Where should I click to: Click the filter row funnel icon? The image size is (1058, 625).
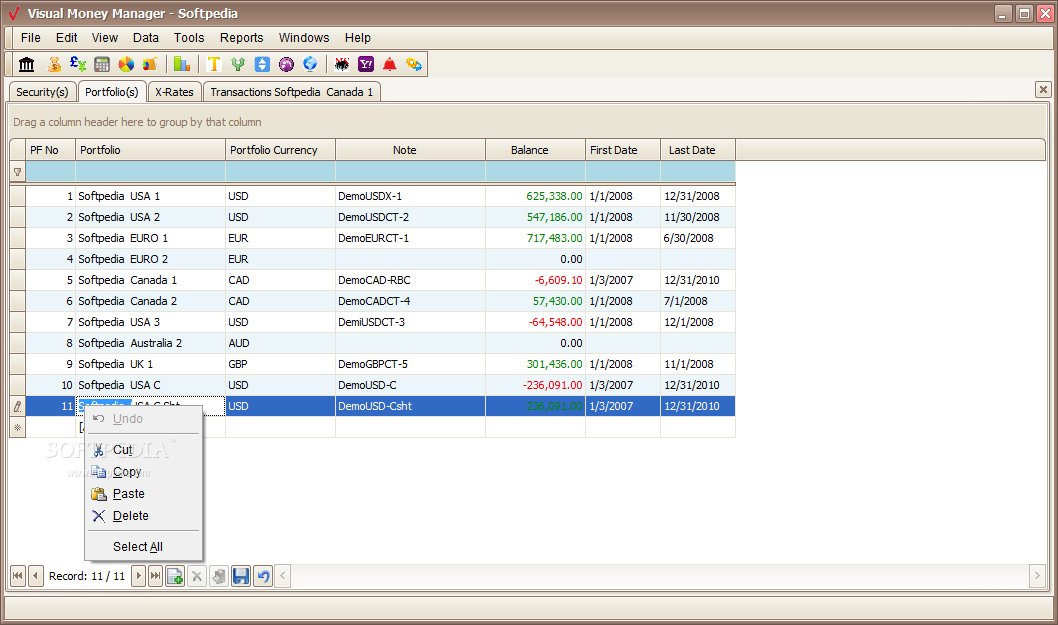18,172
